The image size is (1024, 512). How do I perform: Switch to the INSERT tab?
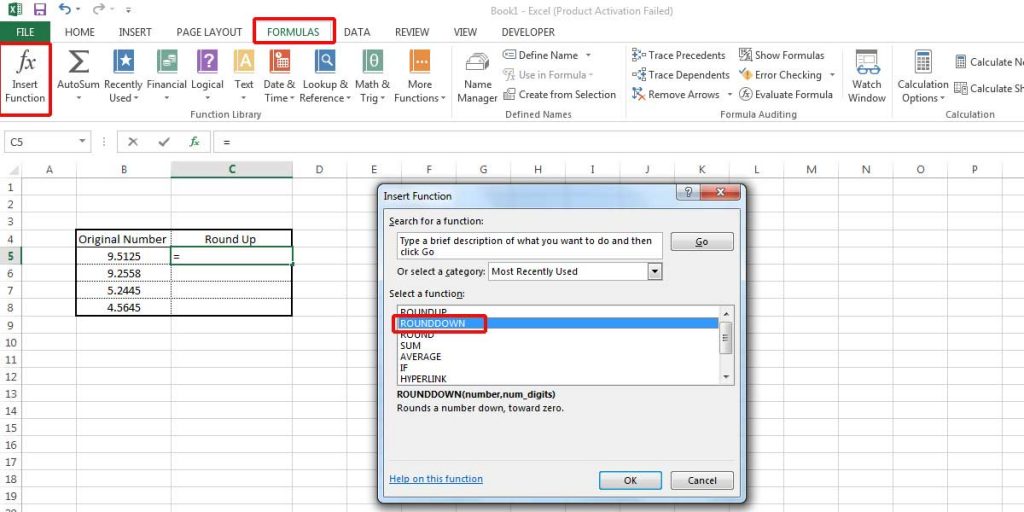click(135, 32)
